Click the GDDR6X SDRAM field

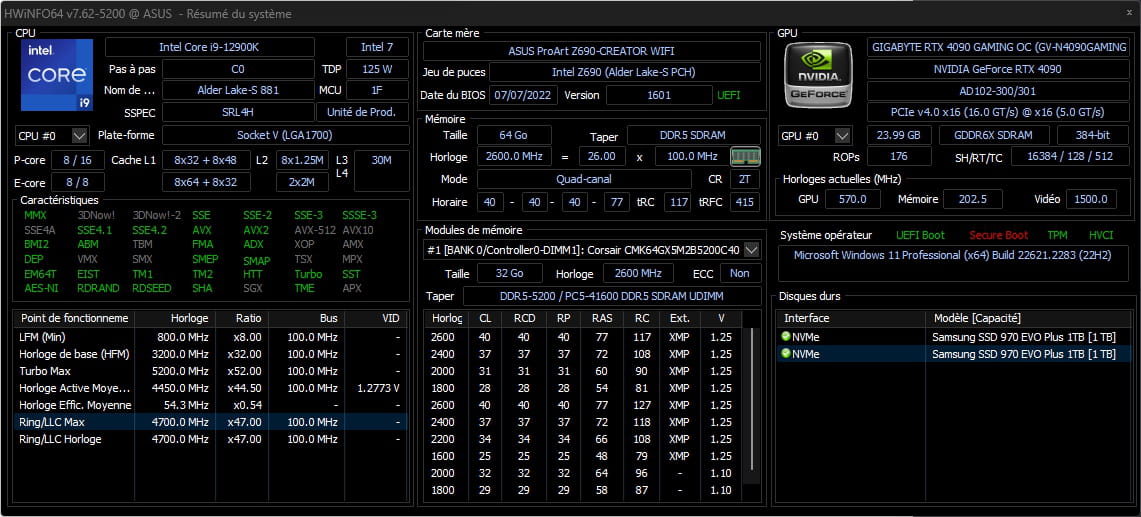994,136
